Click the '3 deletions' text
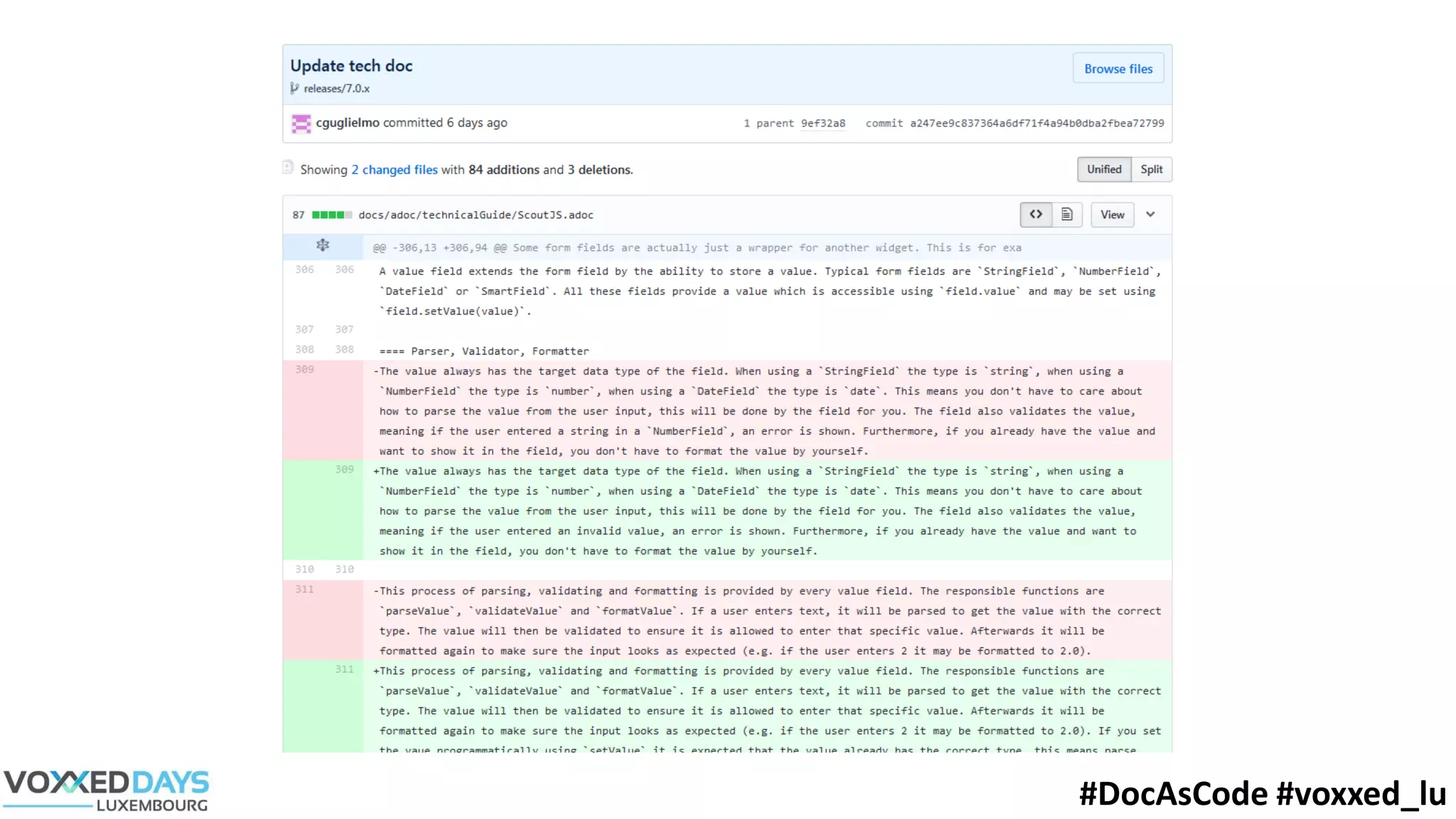 click(599, 169)
